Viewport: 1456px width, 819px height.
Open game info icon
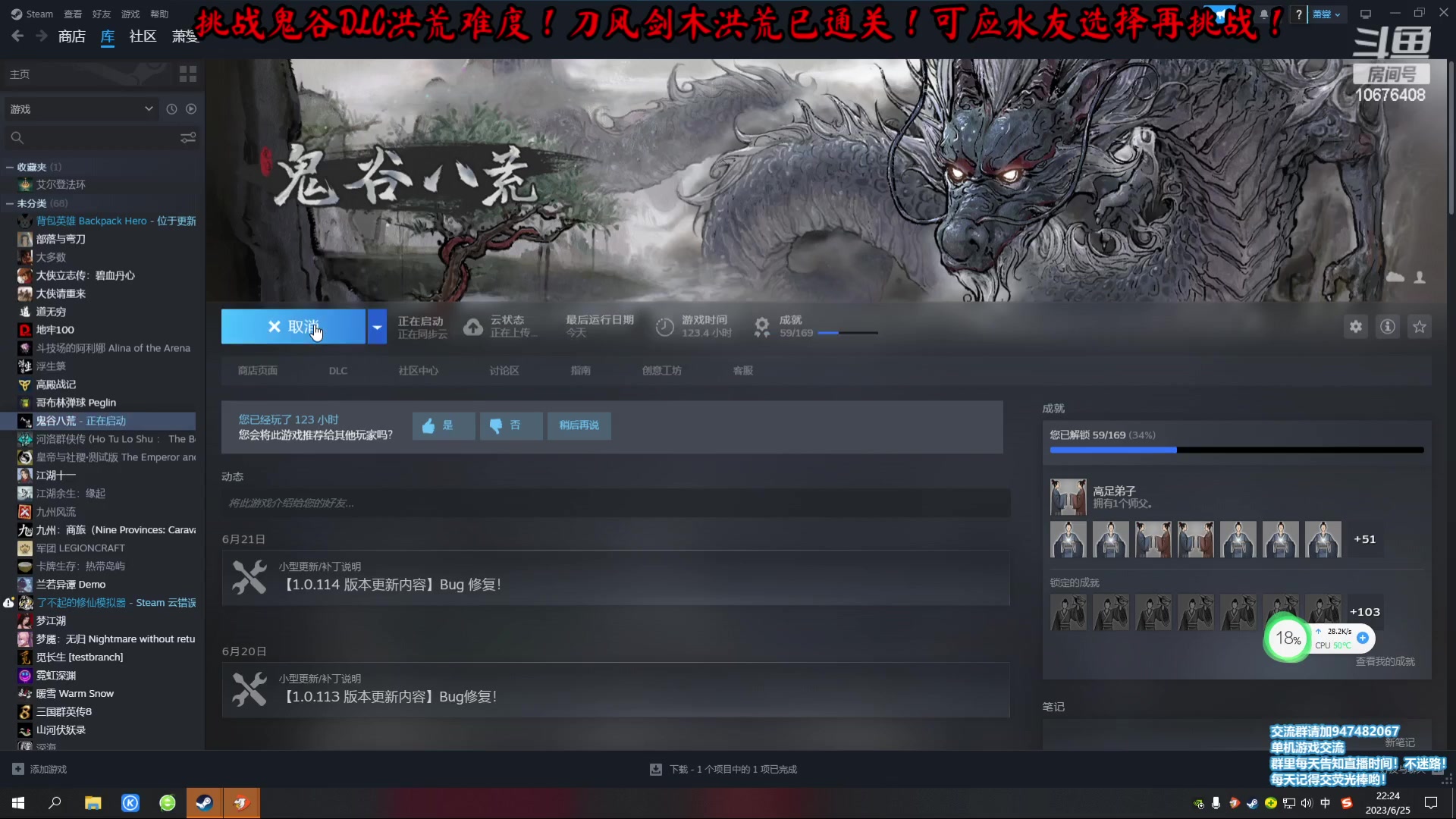tap(1388, 327)
